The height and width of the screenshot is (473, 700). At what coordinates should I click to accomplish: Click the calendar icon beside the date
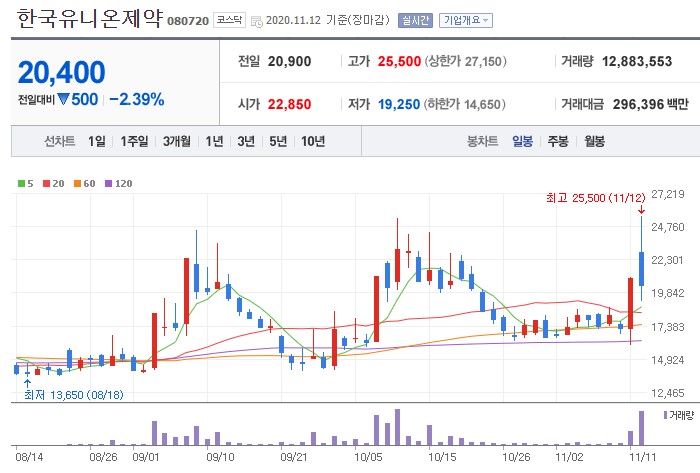click(257, 21)
